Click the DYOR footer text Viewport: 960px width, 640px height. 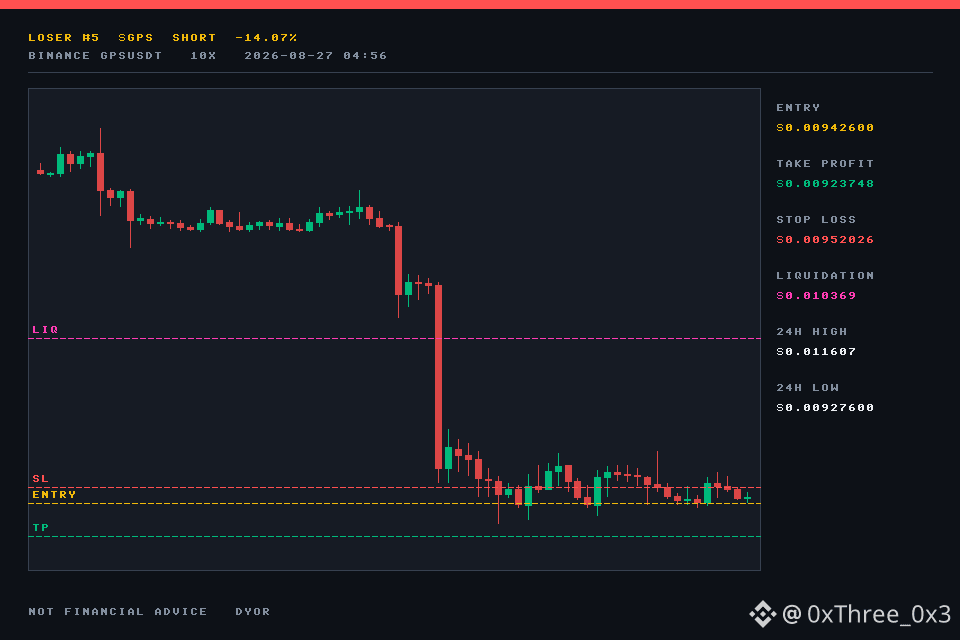coord(253,611)
